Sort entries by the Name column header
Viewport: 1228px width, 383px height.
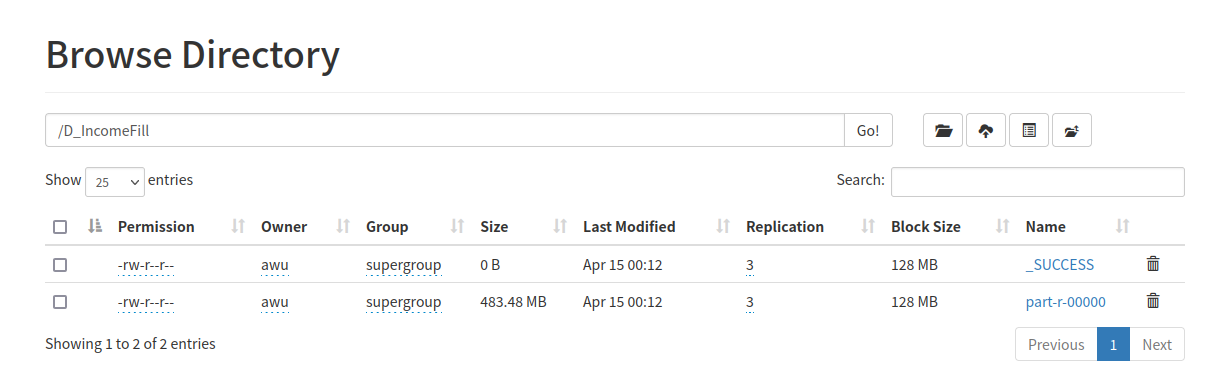point(1045,227)
